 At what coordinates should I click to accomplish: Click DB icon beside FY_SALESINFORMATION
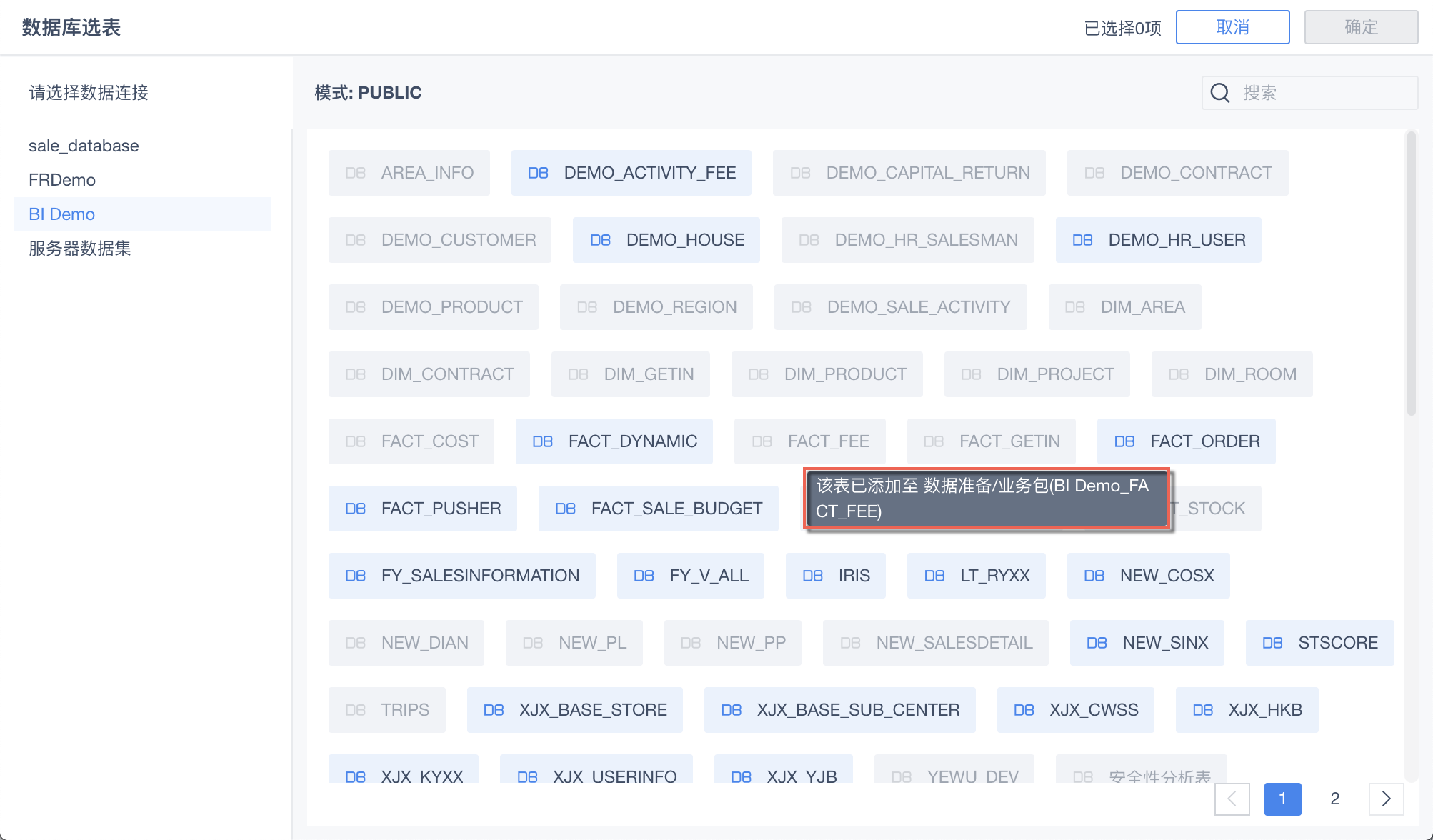pos(355,576)
